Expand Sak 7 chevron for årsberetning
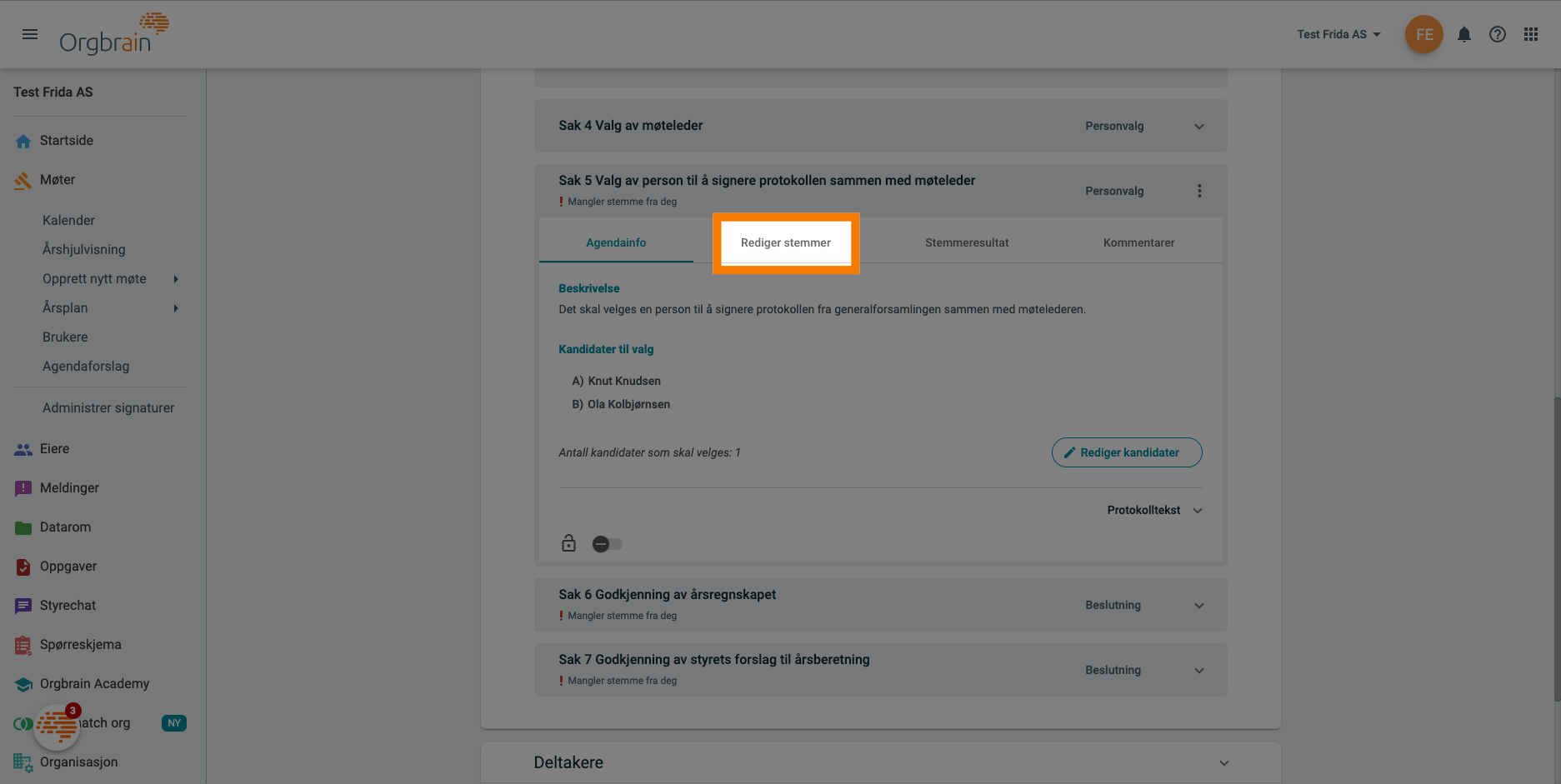Viewport: 1561px width, 784px height. click(x=1199, y=671)
